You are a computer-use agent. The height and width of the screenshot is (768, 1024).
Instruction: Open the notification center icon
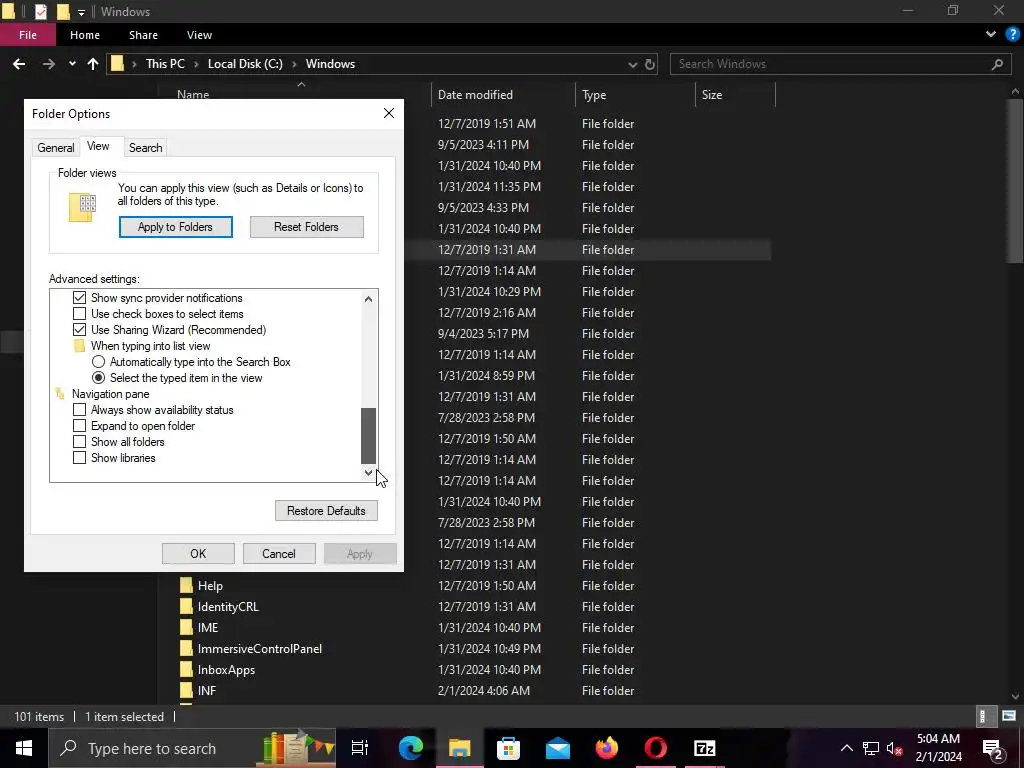click(x=993, y=748)
